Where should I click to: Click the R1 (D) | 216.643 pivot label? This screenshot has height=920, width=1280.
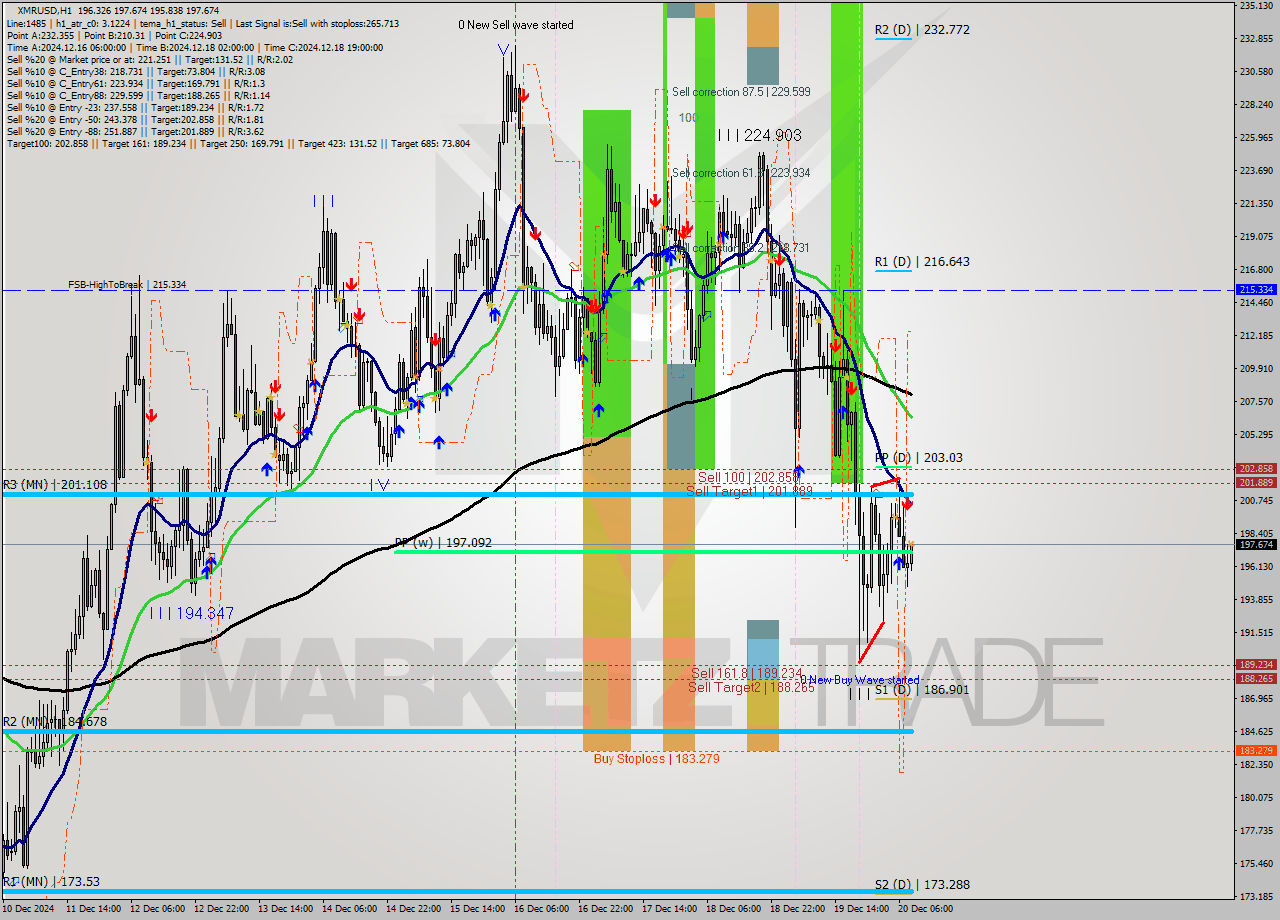922,262
